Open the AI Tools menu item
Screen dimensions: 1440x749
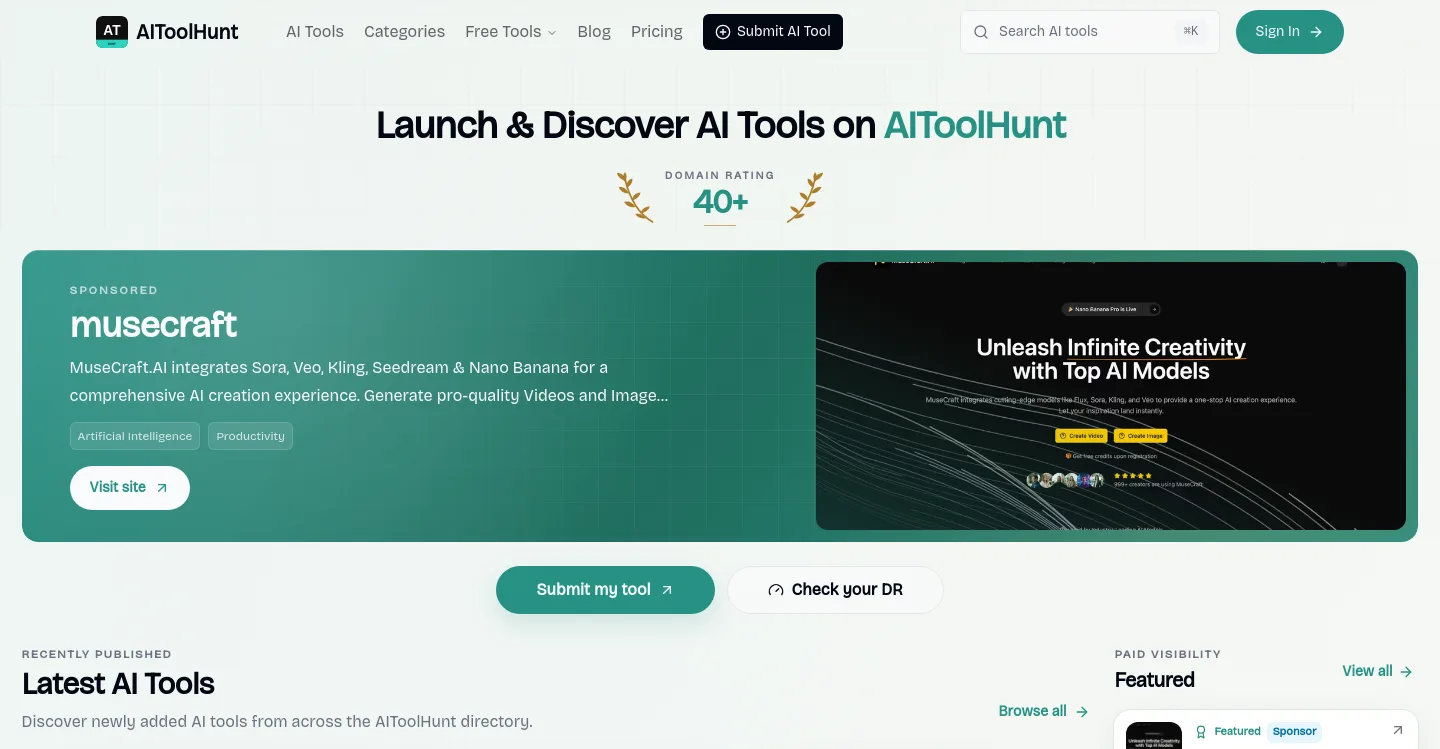(x=315, y=32)
